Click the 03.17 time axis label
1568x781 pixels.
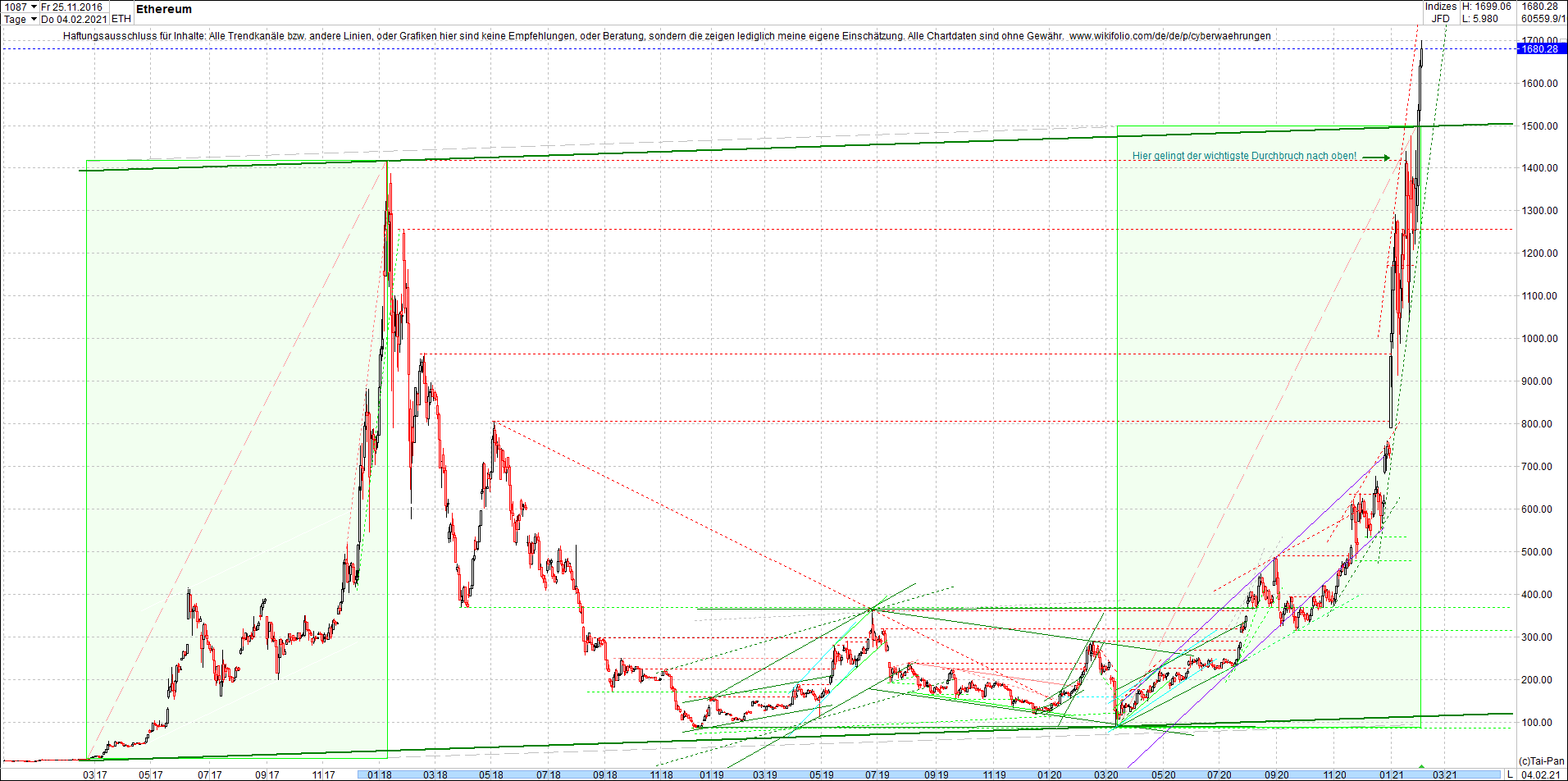[95, 774]
